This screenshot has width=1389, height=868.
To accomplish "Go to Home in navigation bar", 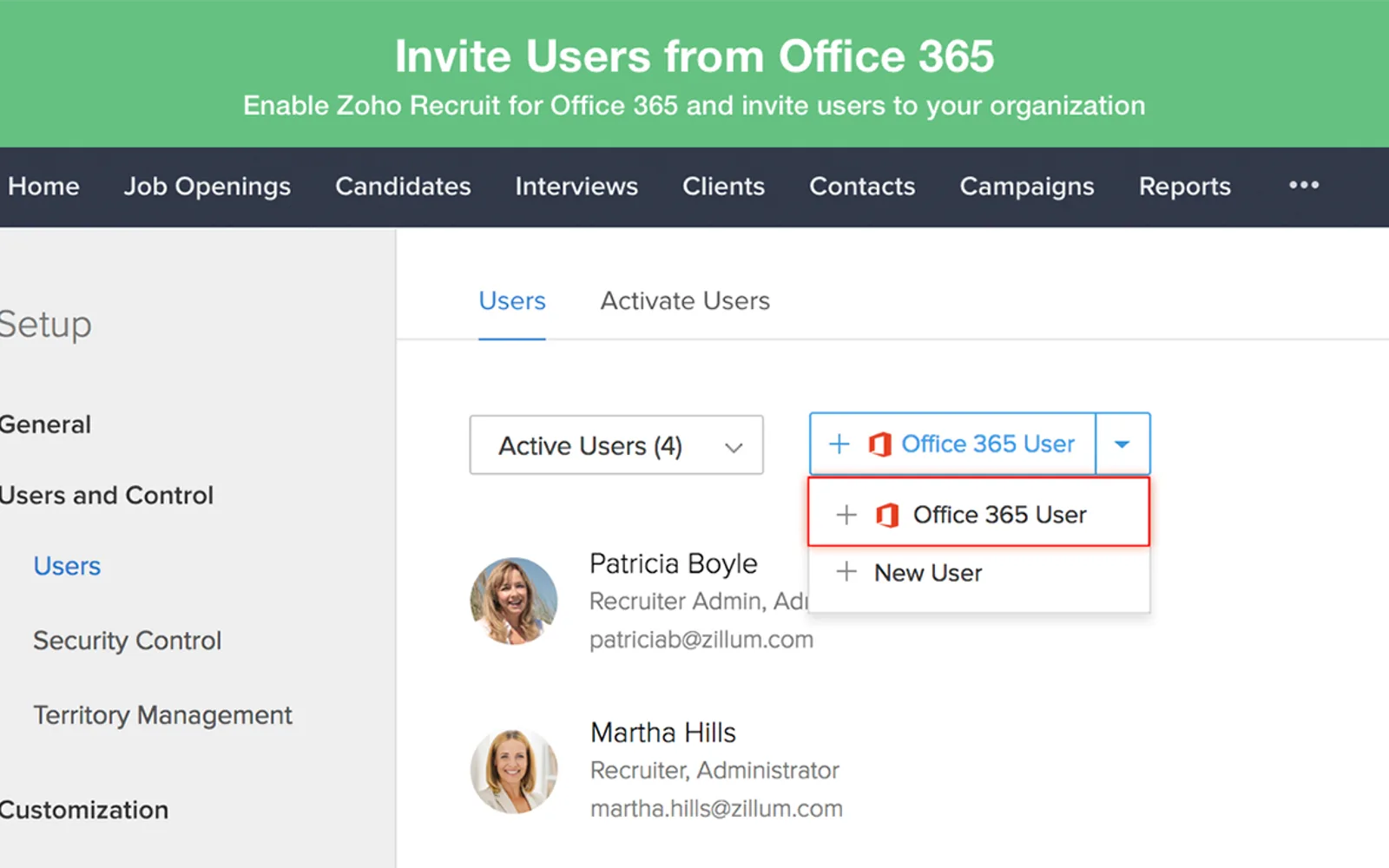I will (x=43, y=186).
